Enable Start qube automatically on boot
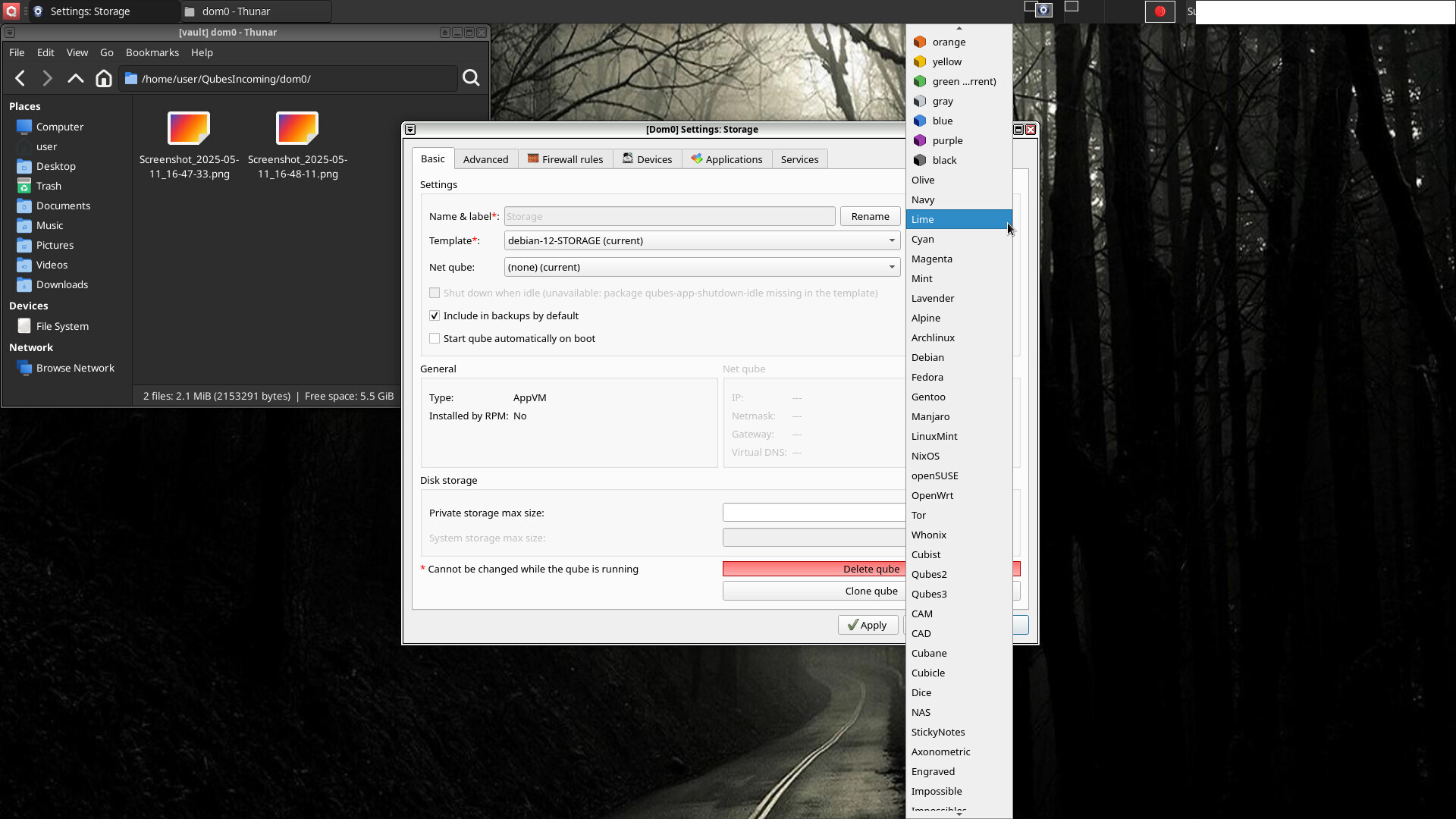 (435, 338)
